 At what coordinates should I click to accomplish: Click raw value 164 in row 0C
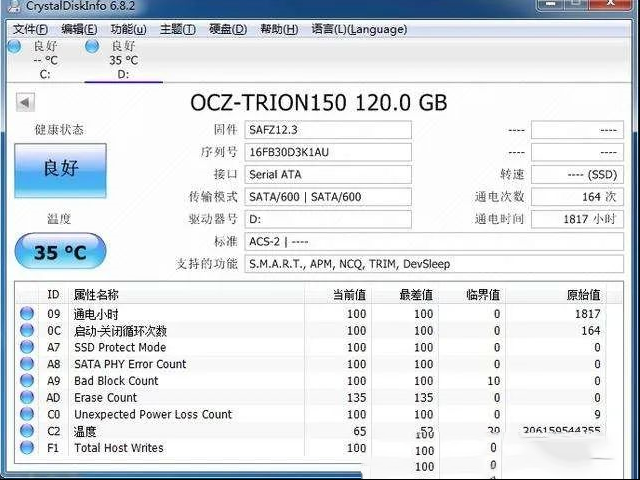pyautogui.click(x=591, y=331)
